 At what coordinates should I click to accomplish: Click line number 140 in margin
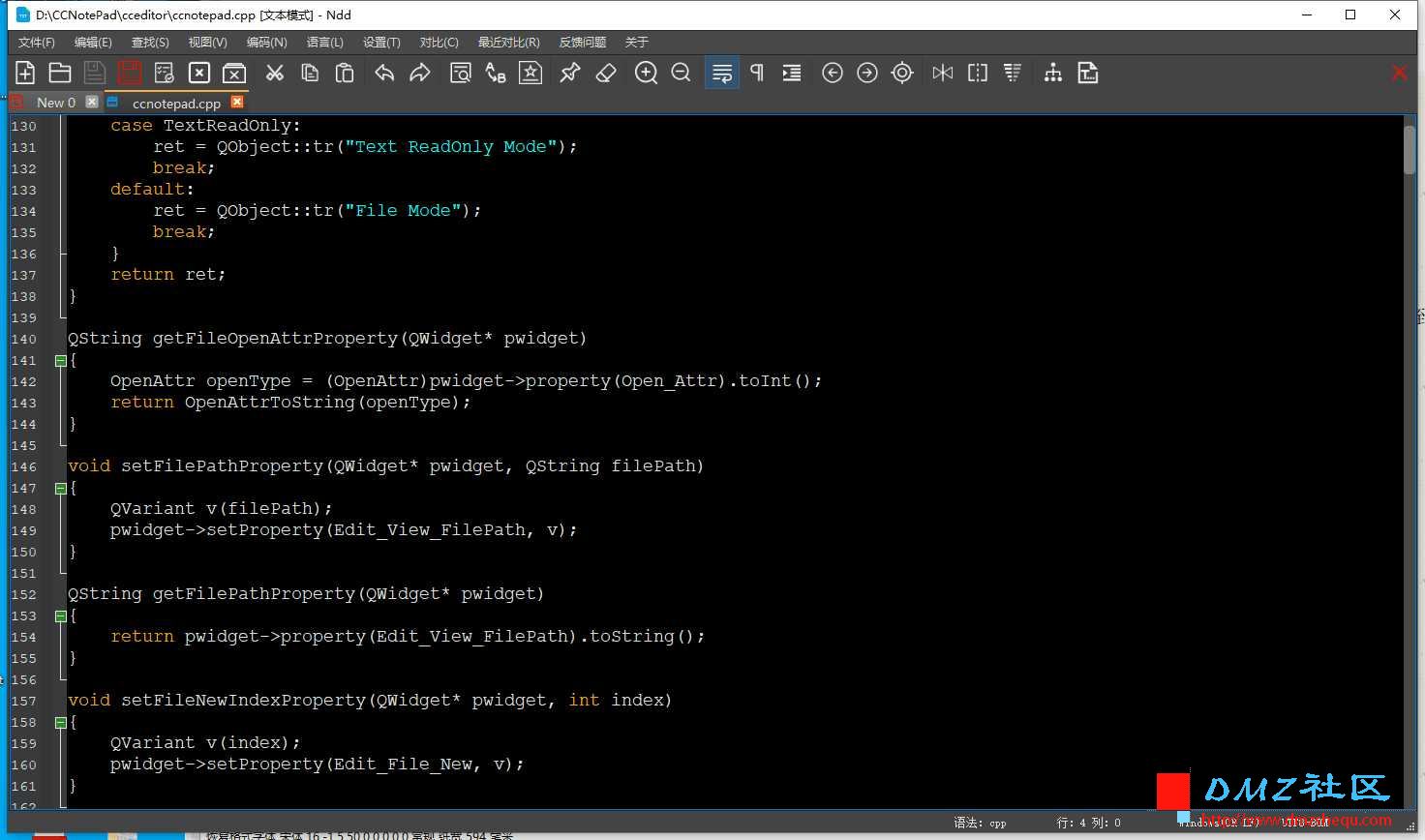(x=23, y=339)
